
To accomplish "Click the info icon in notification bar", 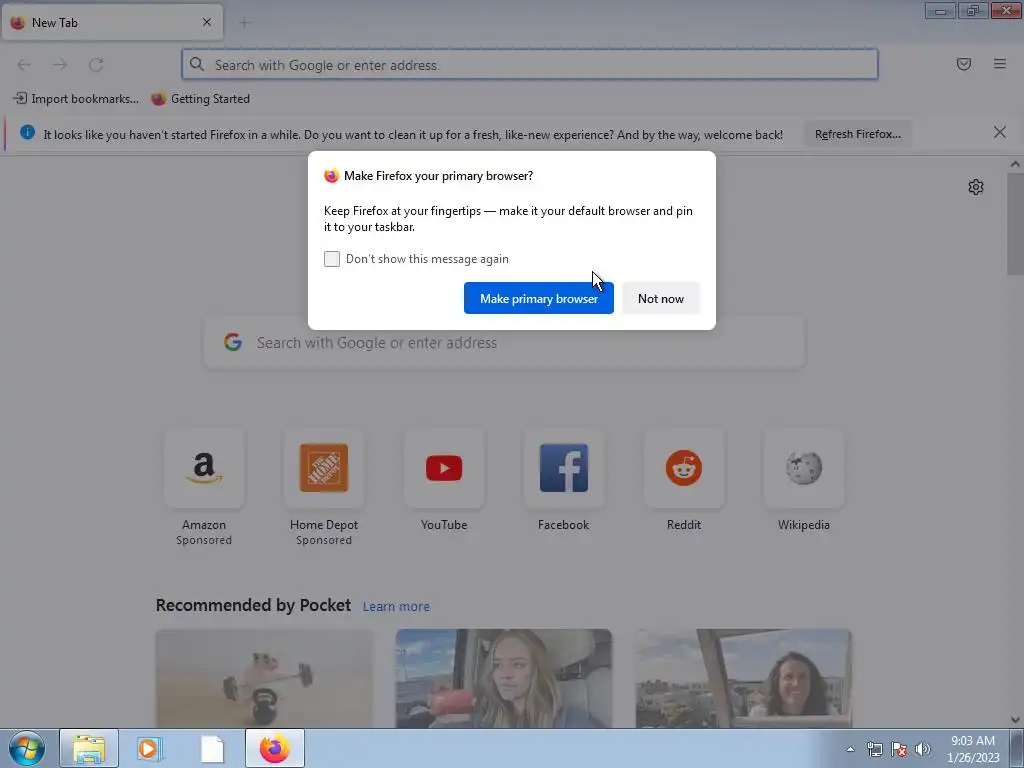I will click(27, 133).
